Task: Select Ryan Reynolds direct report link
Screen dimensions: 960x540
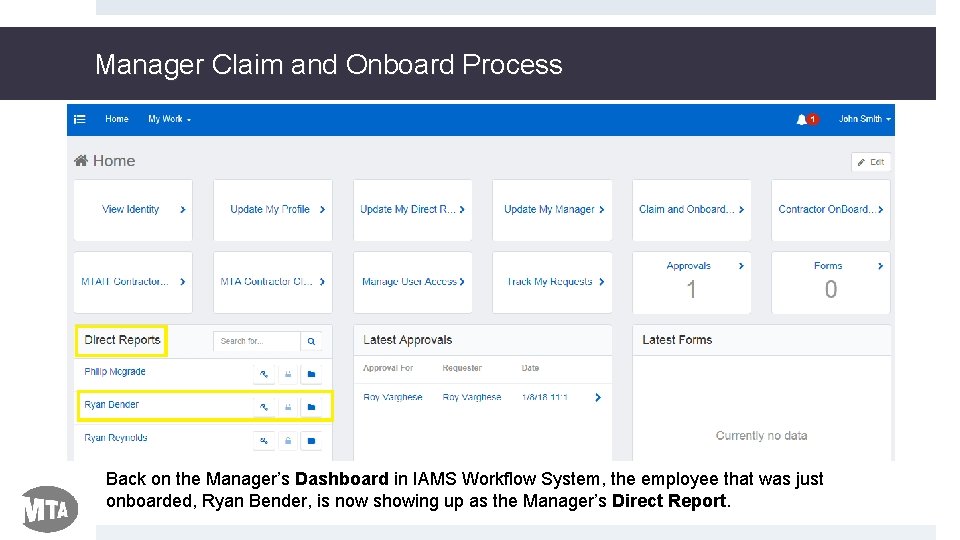Action: click(x=116, y=438)
